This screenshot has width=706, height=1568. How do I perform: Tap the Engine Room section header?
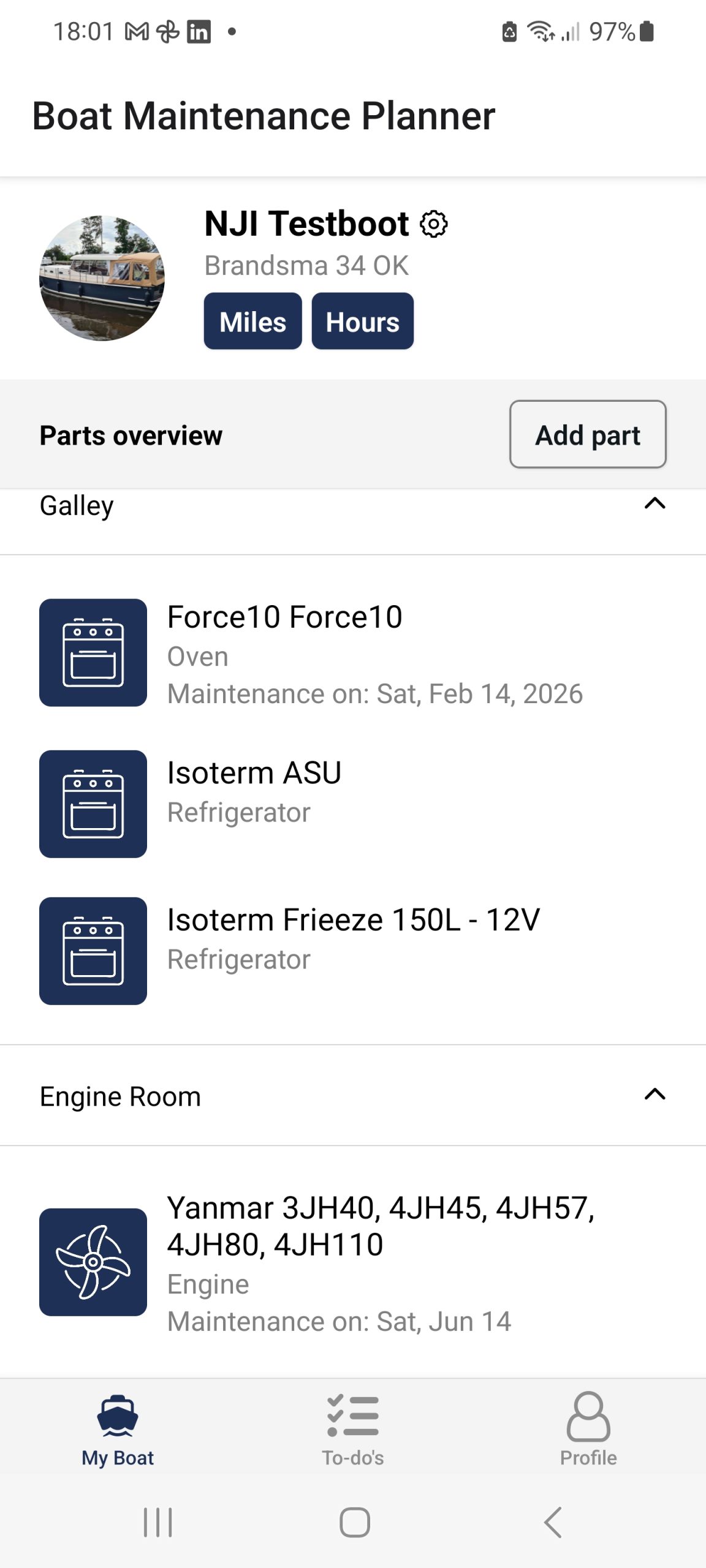tap(121, 1096)
